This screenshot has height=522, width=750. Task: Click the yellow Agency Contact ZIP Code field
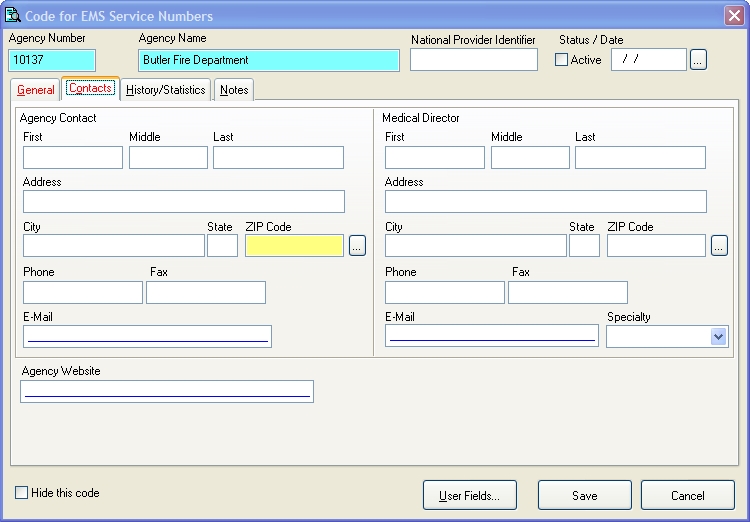[294, 245]
